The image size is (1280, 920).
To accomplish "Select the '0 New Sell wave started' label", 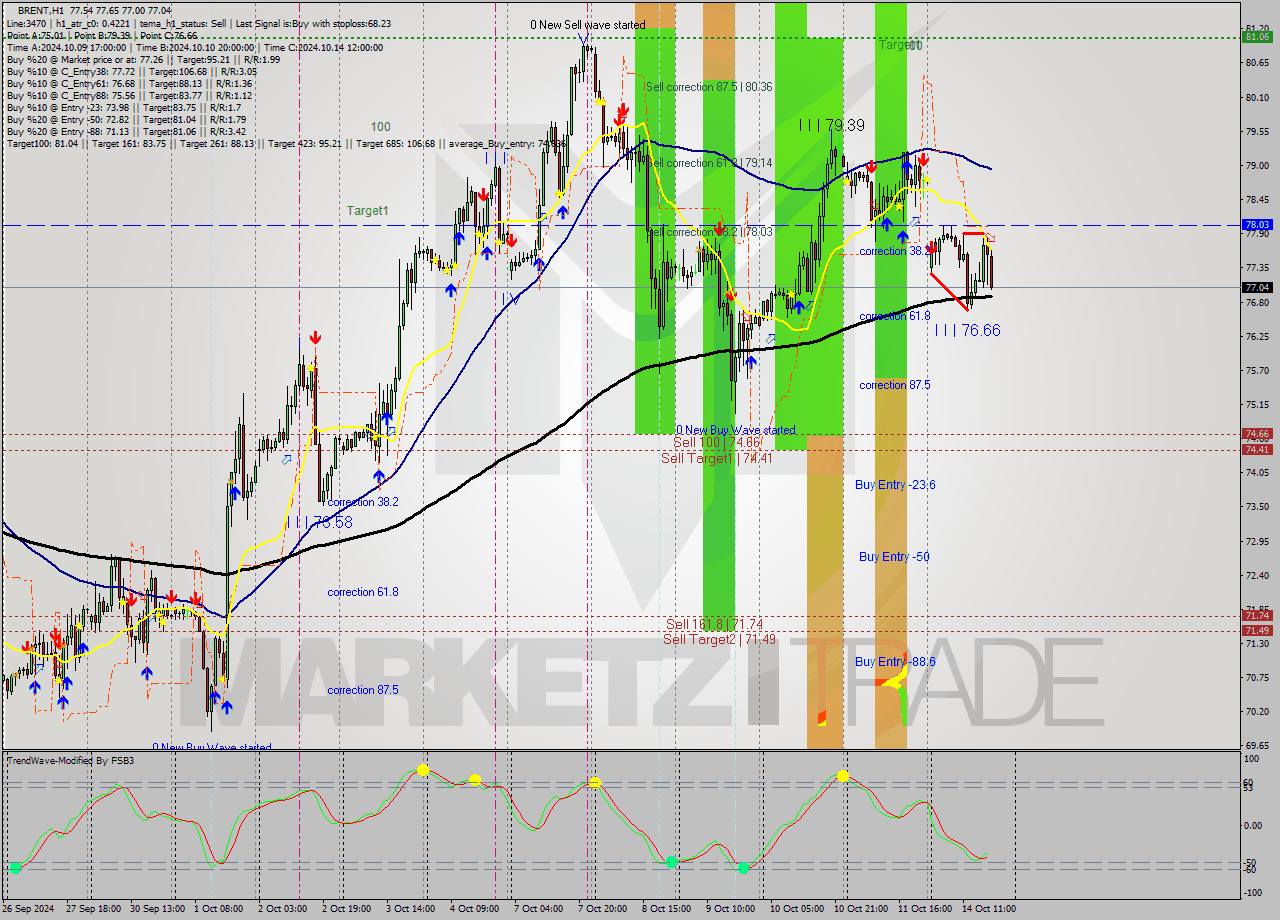I will tap(588, 25).
